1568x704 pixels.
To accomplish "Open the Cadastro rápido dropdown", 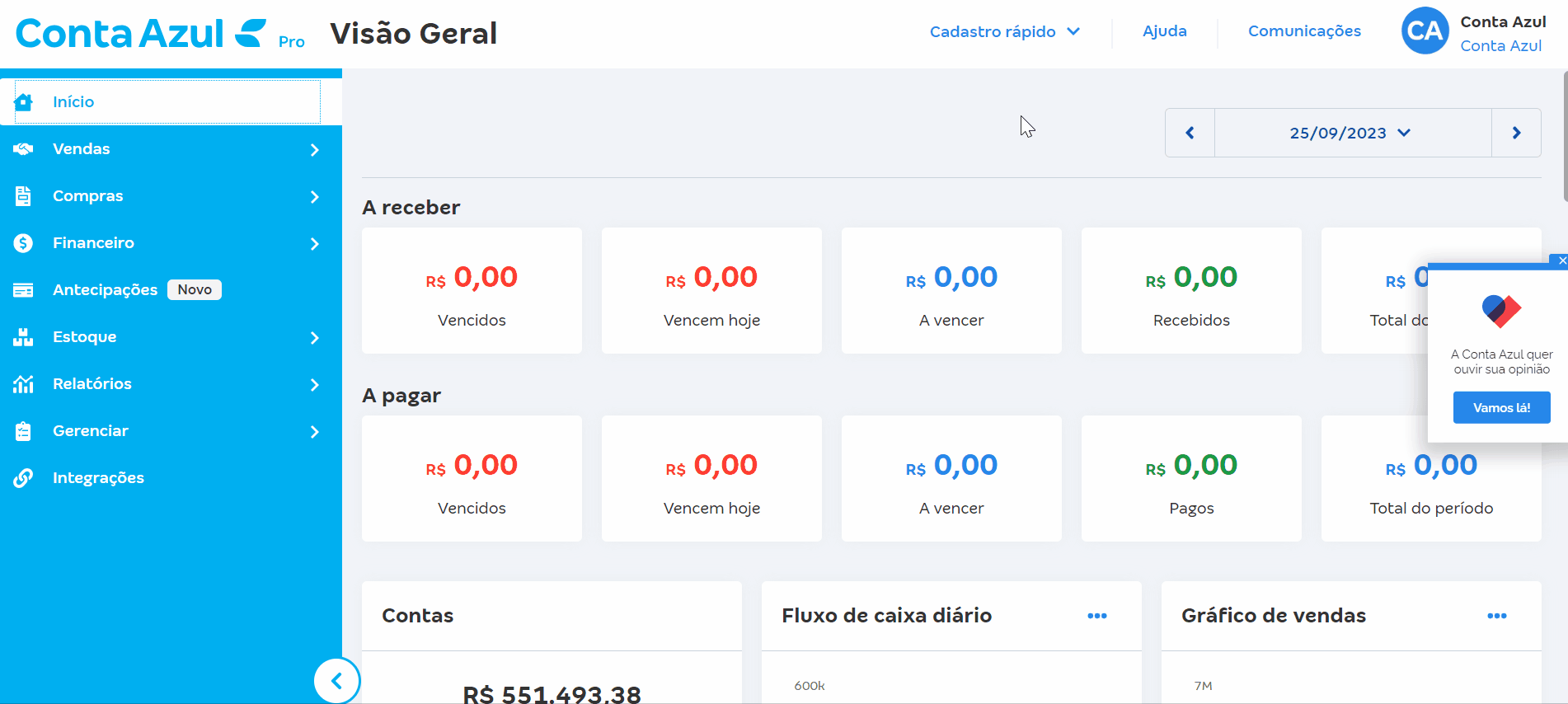I will tap(1004, 31).
